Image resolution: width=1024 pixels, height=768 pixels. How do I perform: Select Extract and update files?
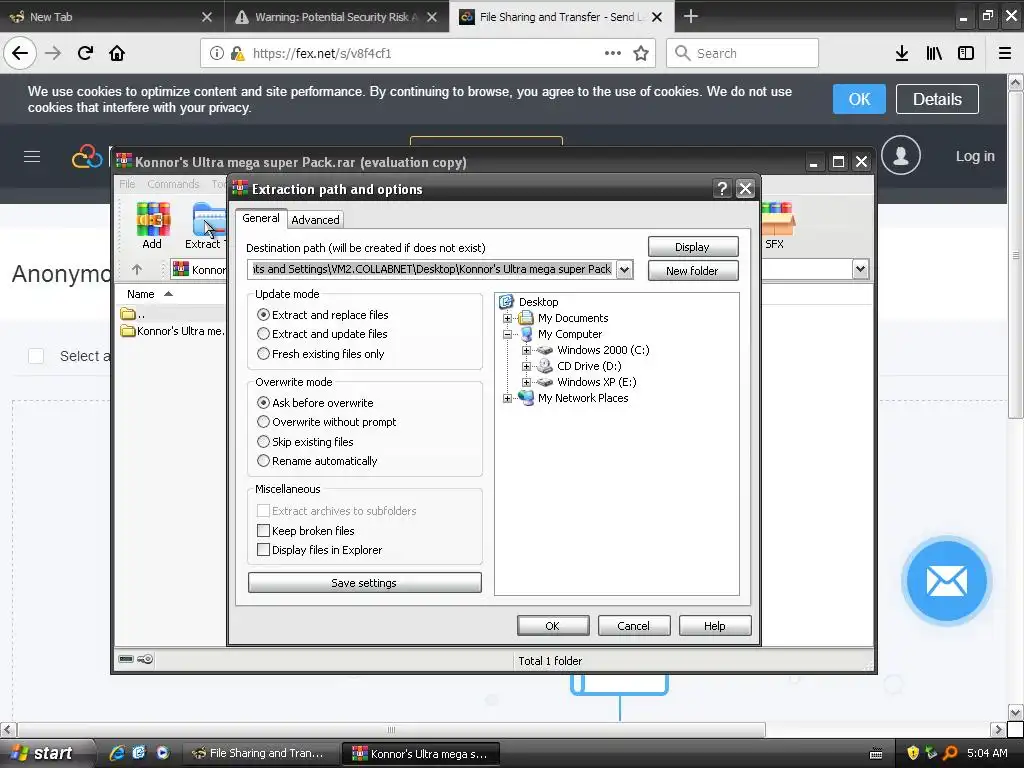[323, 334]
